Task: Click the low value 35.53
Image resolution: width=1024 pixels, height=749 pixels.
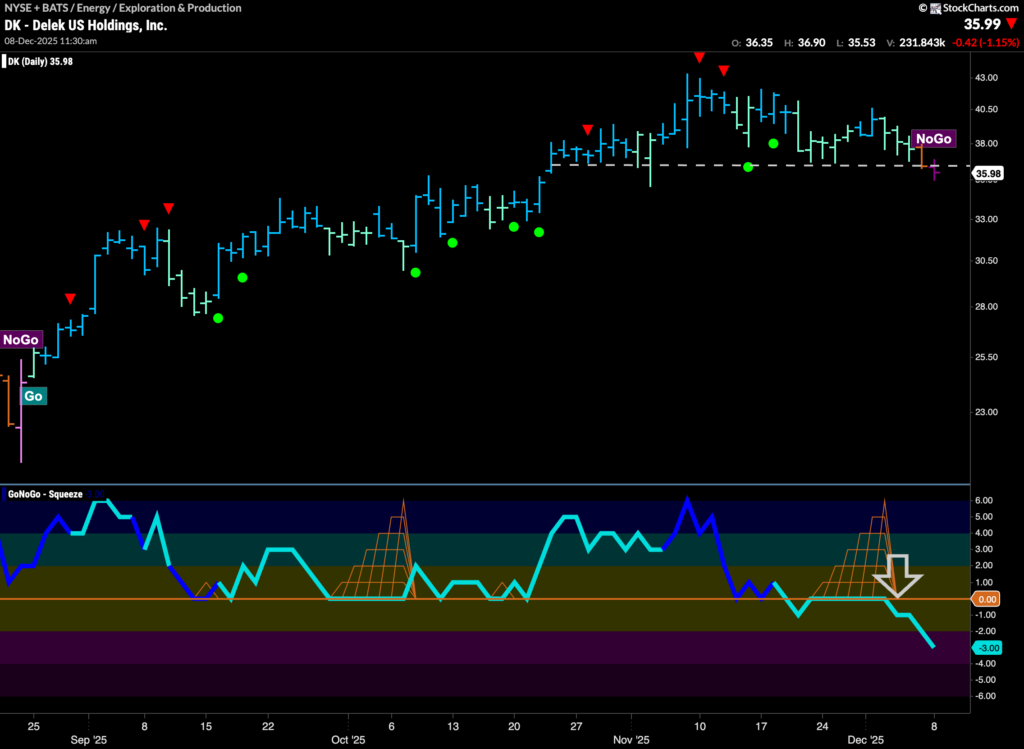Action: 861,42
